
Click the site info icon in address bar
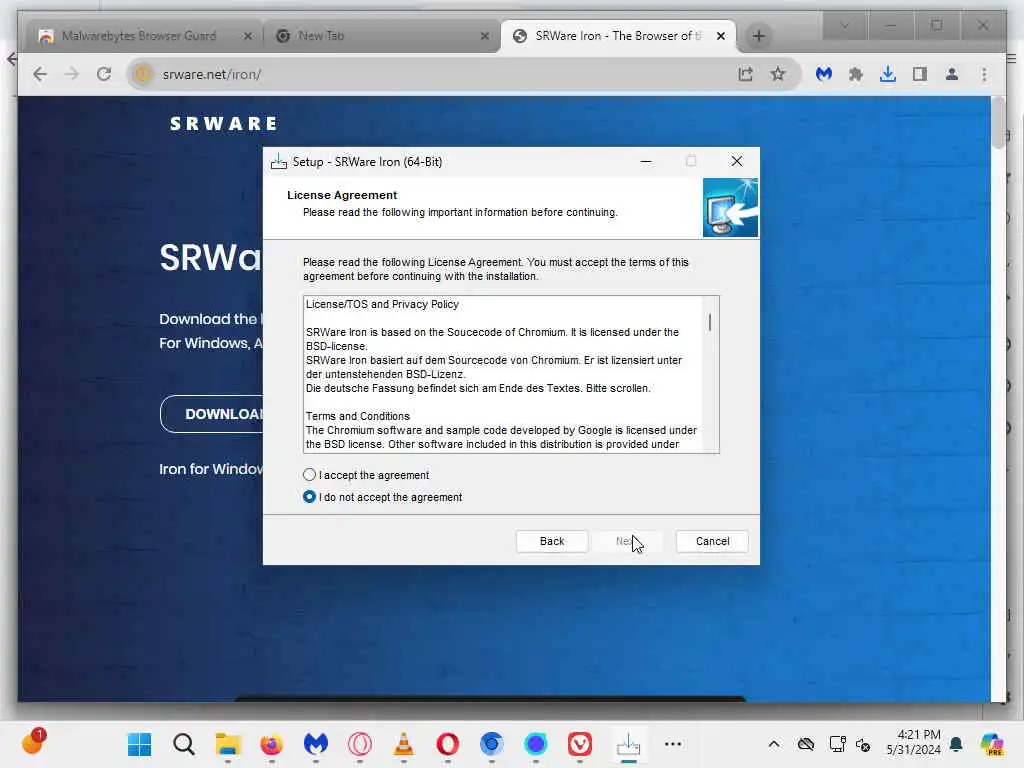pyautogui.click(x=143, y=74)
